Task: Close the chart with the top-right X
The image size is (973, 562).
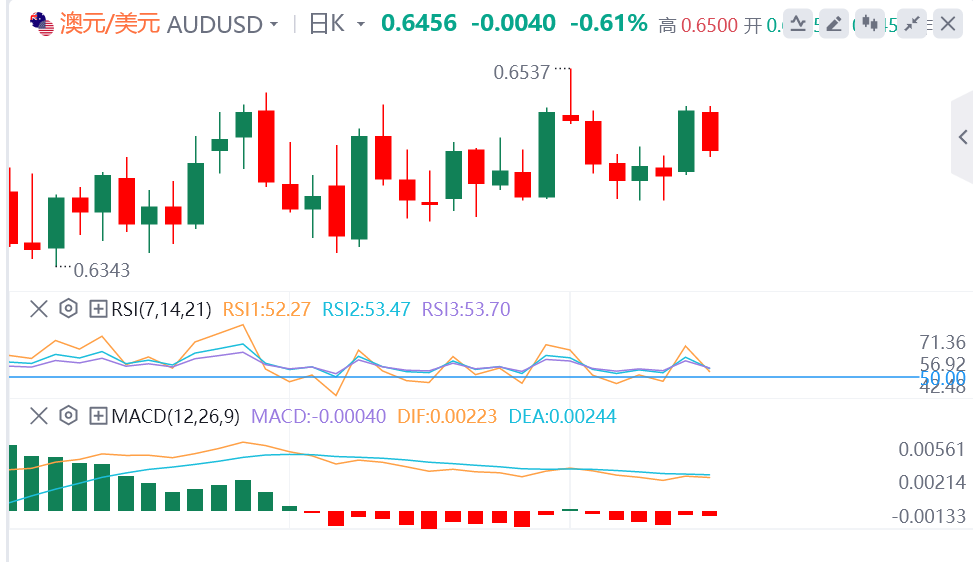Action: pyautogui.click(x=948, y=24)
